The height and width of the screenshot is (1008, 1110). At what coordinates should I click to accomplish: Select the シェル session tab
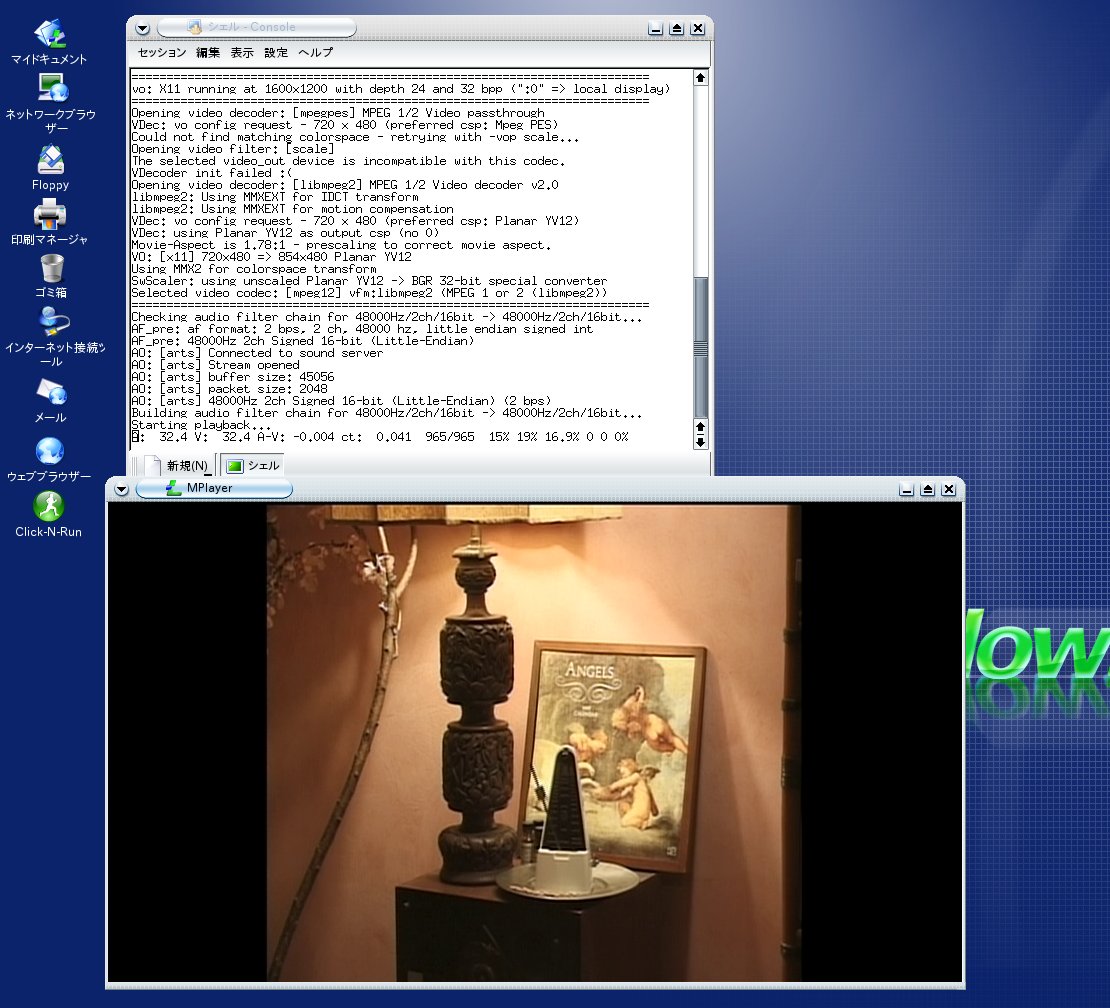[x=253, y=466]
